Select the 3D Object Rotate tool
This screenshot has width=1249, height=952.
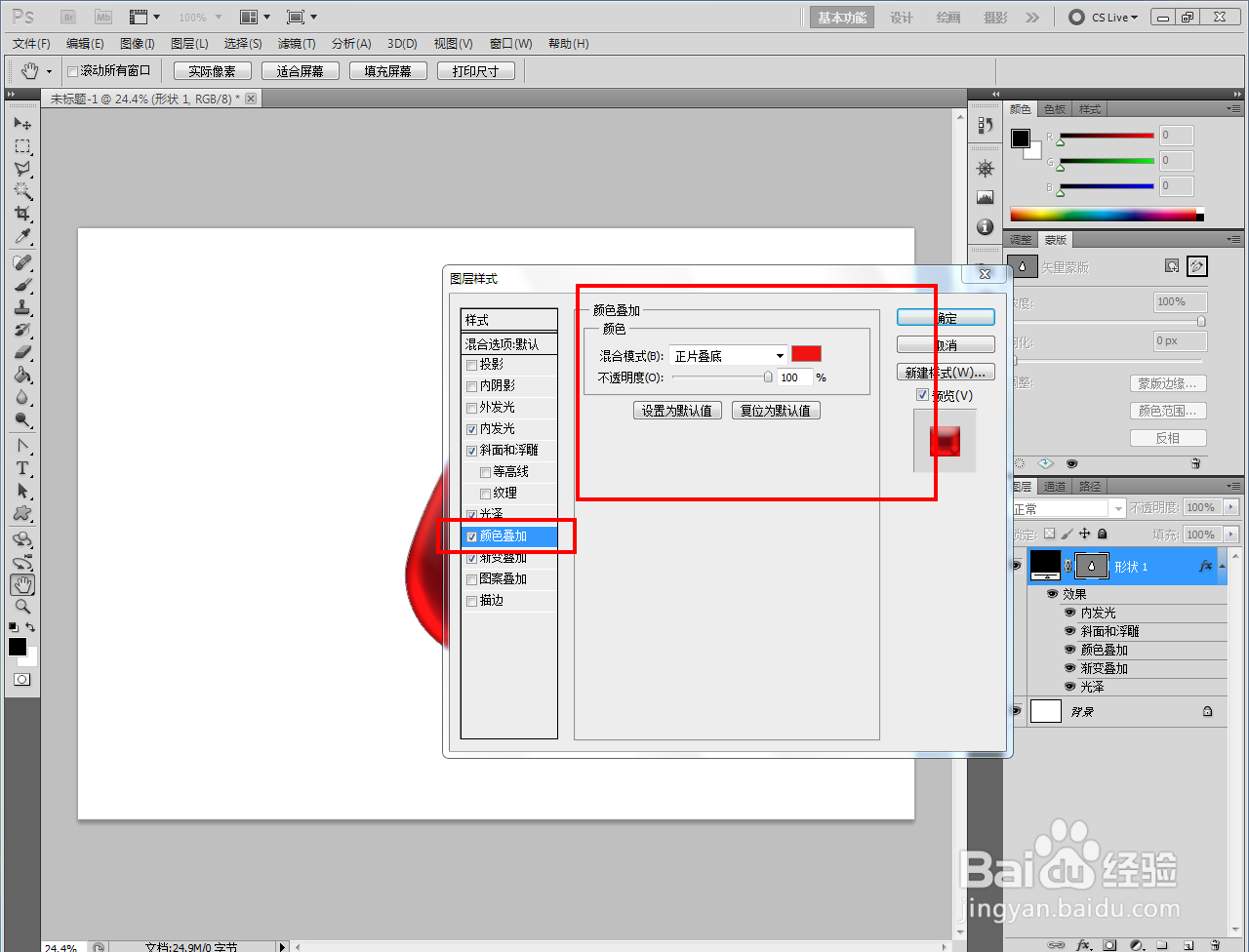click(x=22, y=540)
